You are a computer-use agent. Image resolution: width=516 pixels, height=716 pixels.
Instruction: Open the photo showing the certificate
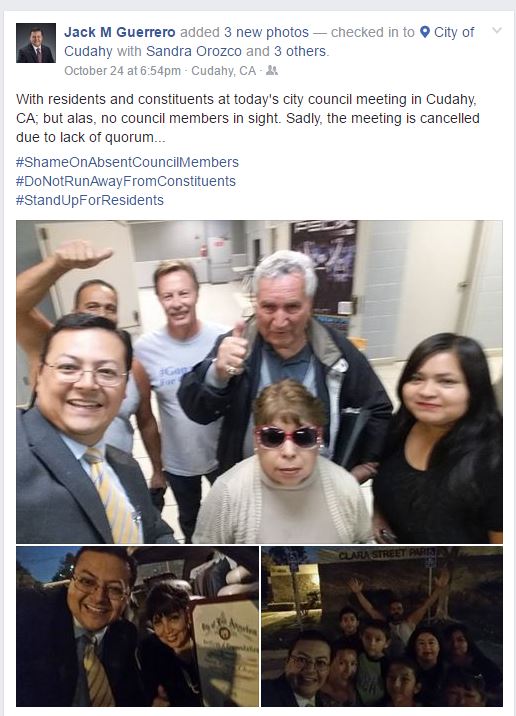pyautogui.click(x=137, y=626)
